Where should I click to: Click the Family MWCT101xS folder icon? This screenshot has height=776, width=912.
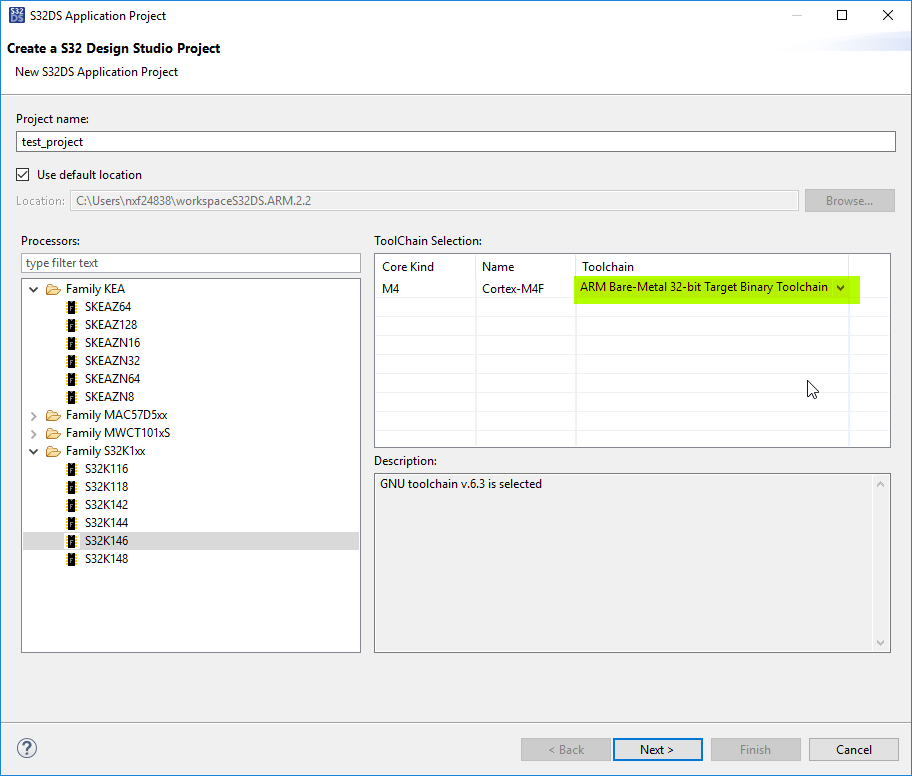coord(54,433)
